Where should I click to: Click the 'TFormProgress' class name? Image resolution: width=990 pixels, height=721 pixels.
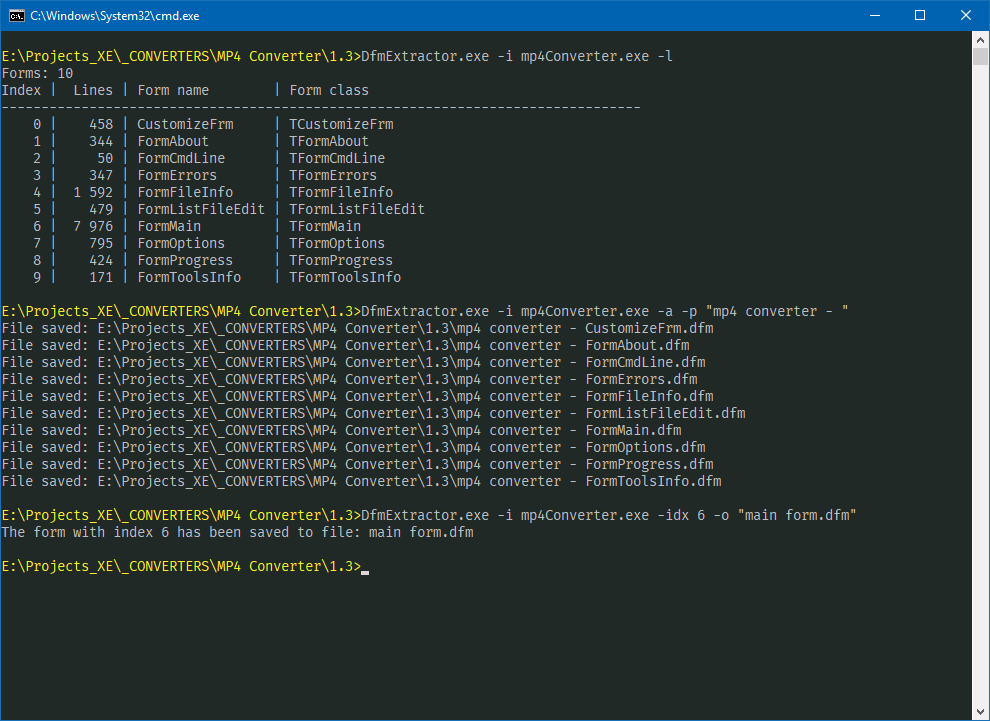(342, 261)
